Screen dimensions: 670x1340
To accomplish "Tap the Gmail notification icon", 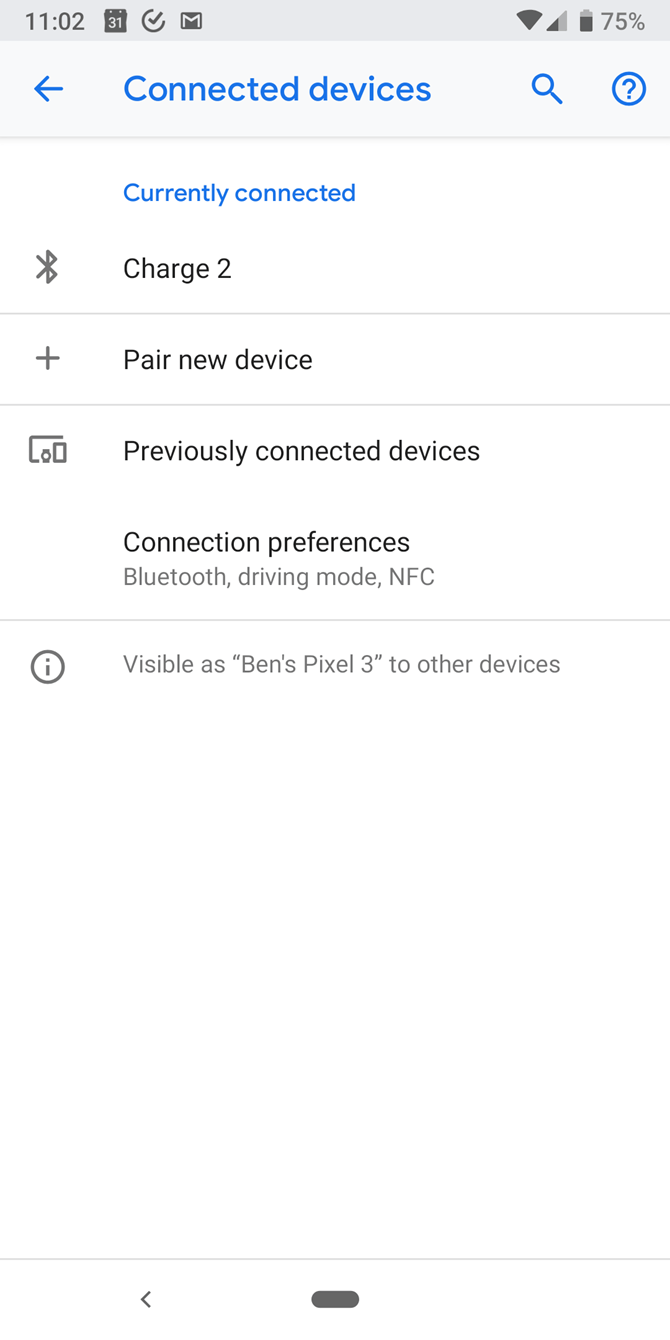I will [x=191, y=21].
